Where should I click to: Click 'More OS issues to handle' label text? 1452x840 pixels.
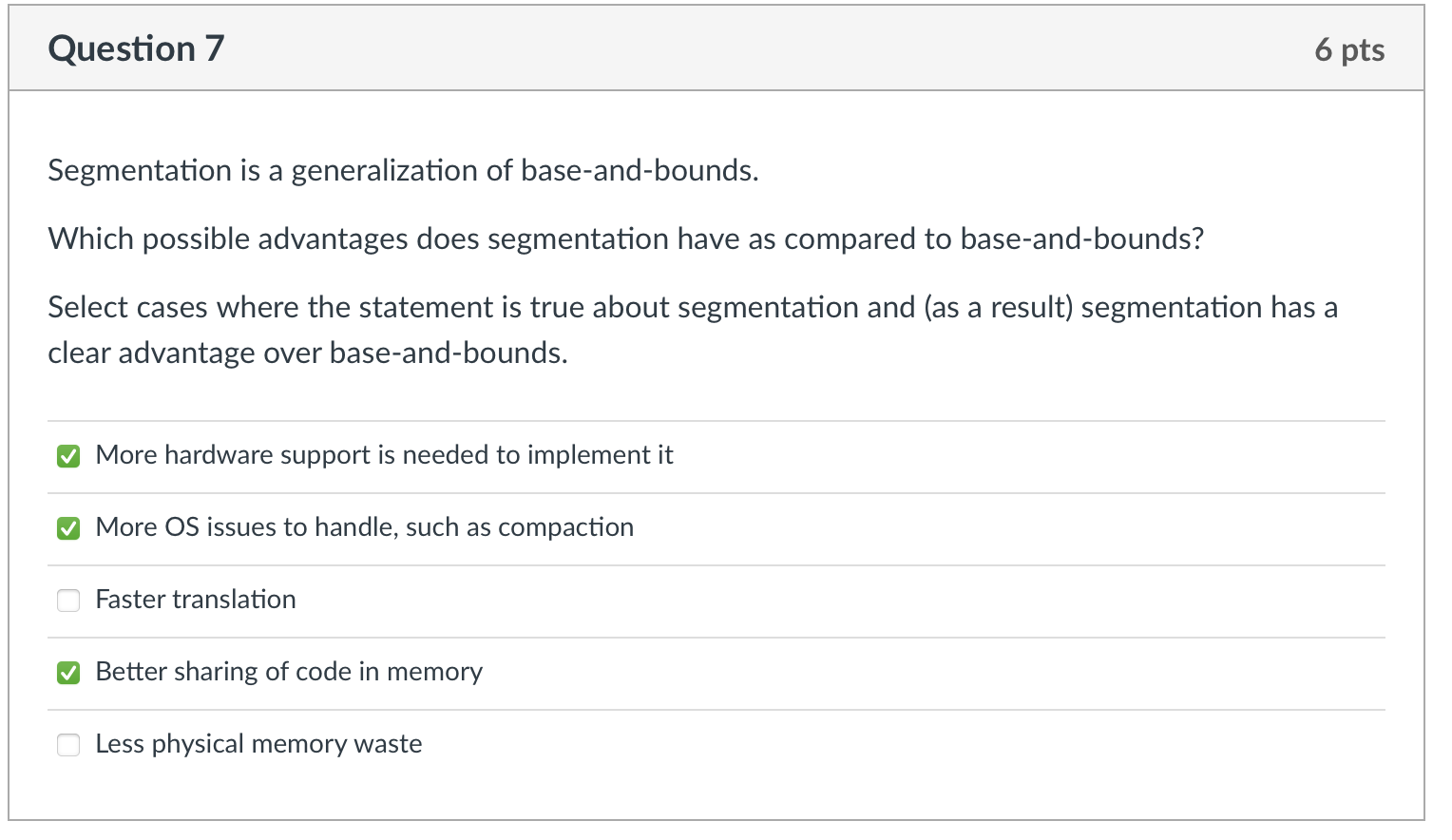tap(364, 527)
